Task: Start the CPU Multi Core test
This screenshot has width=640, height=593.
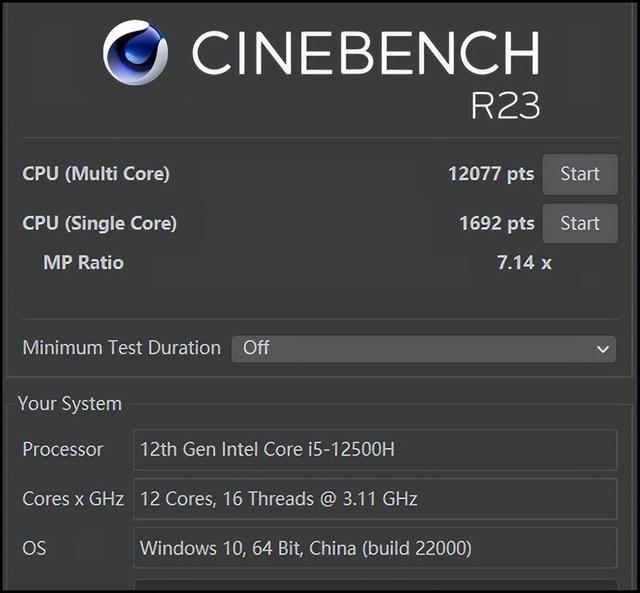Action: (580, 174)
